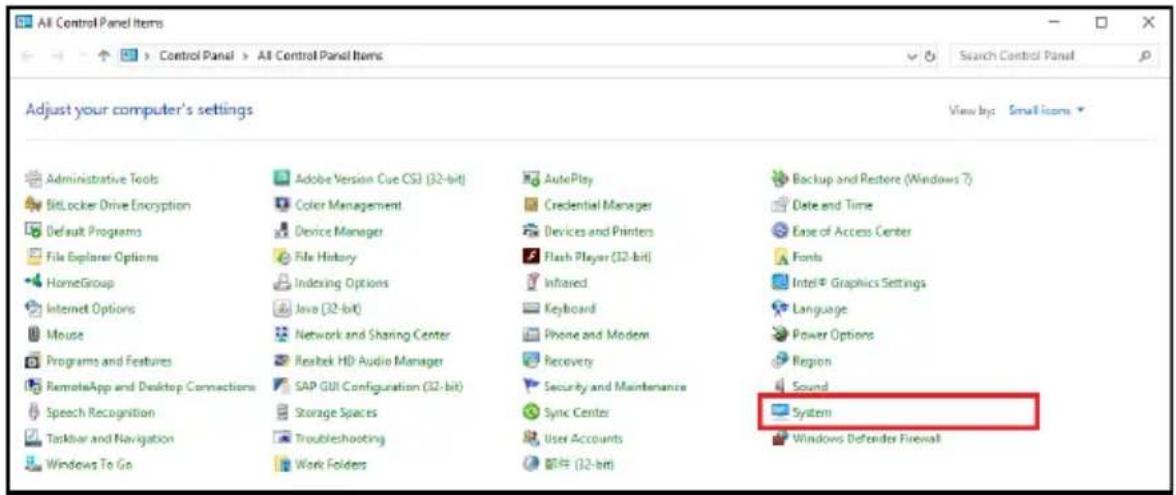The image size is (1176, 495).
Task: Open Backup and Restore (Windows 7)
Action: coord(883,179)
